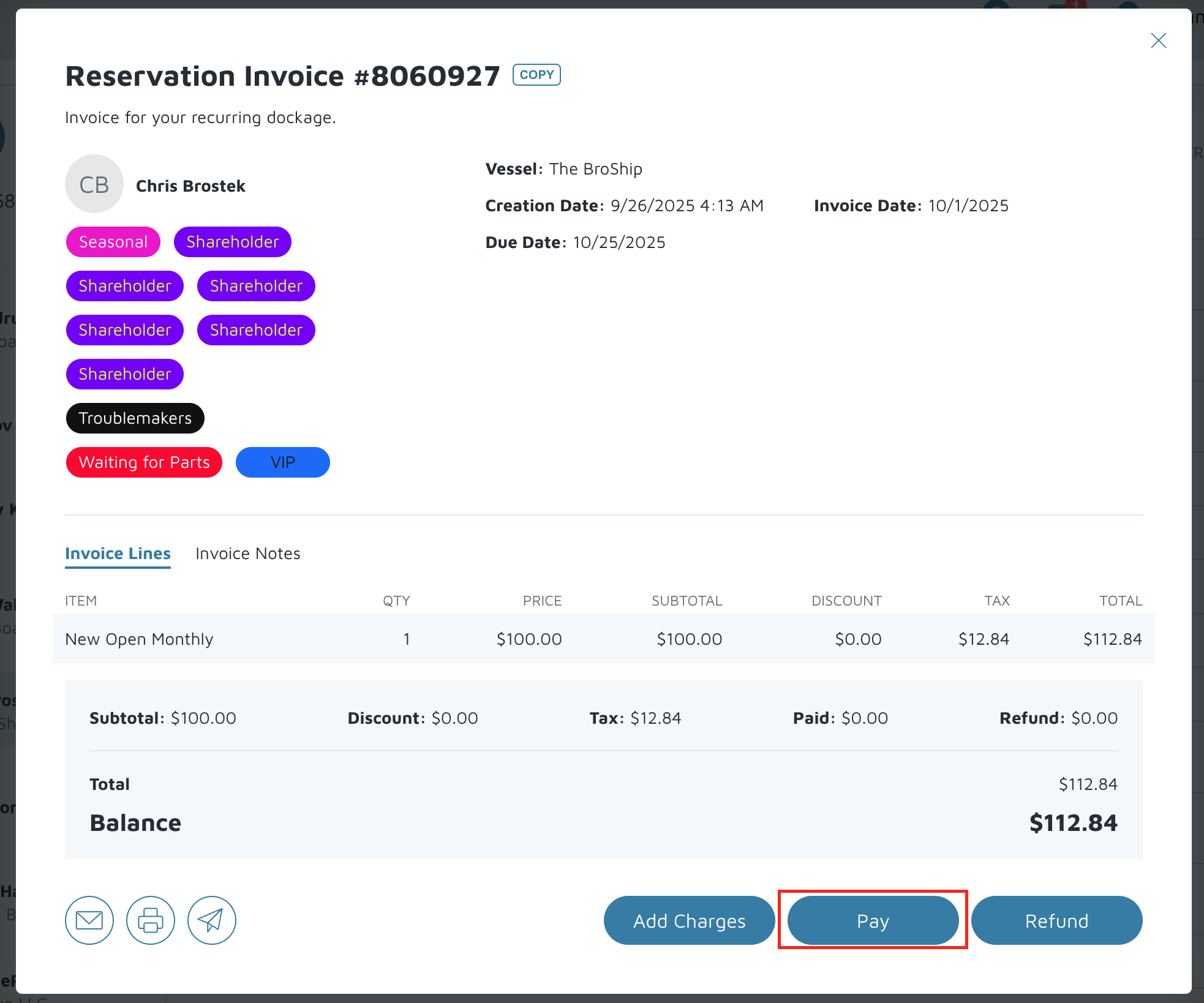Click the email envelope icon
Viewport: 1204px width, 1003px height.
tap(89, 920)
